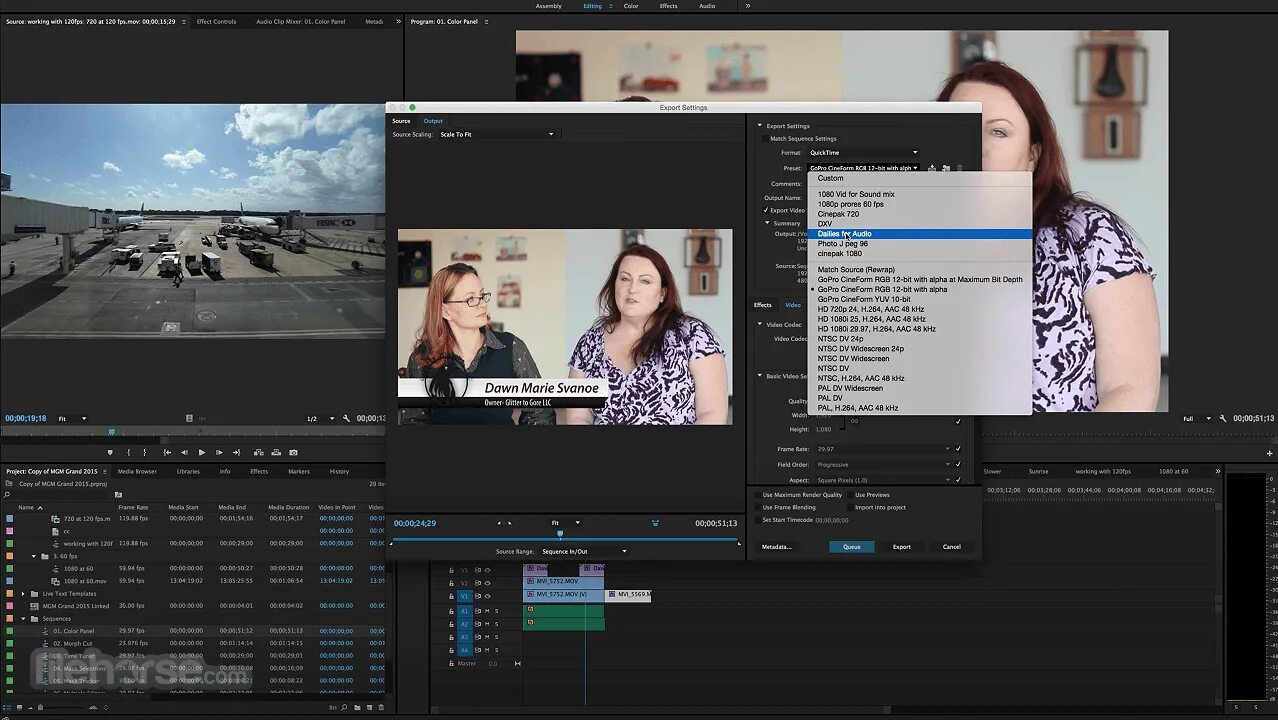Screen dimensions: 1278x720
Task: Toggle the Frame Rate match-source checkbox
Action: 958,449
